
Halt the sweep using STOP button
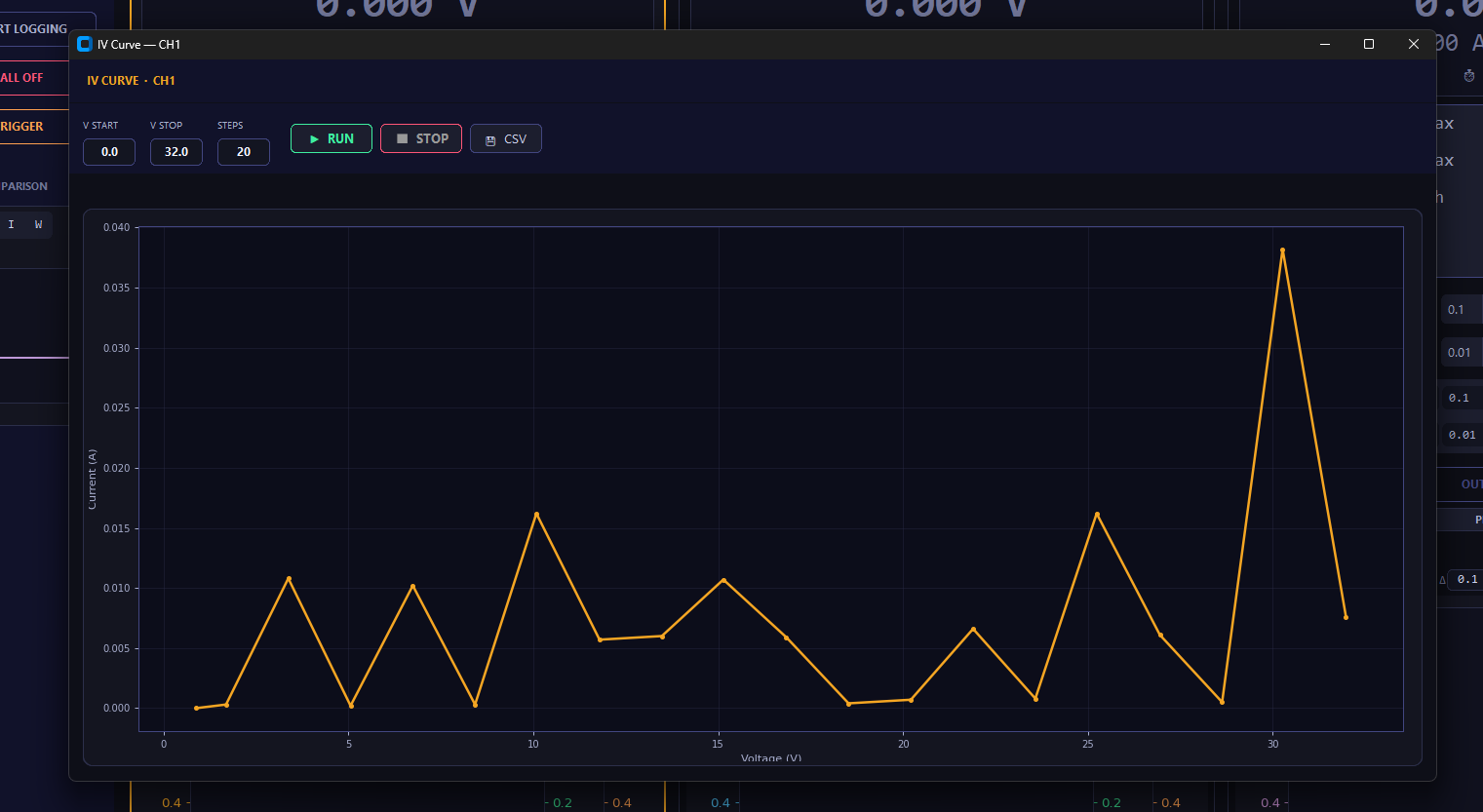pos(421,138)
